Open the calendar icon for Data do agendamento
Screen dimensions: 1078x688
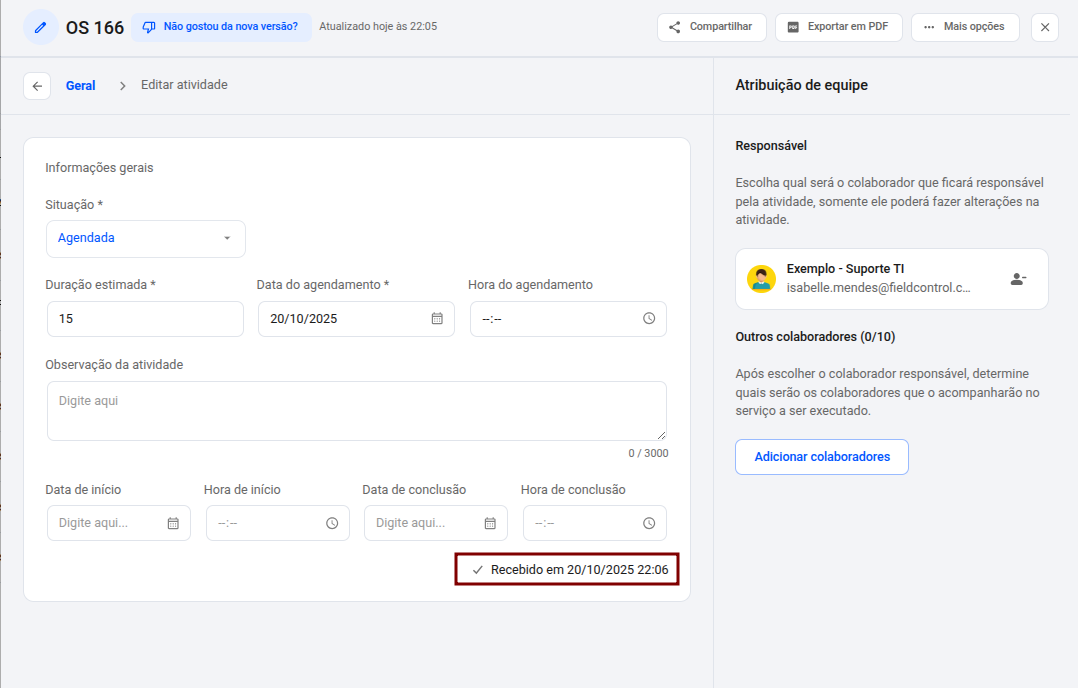[437, 318]
